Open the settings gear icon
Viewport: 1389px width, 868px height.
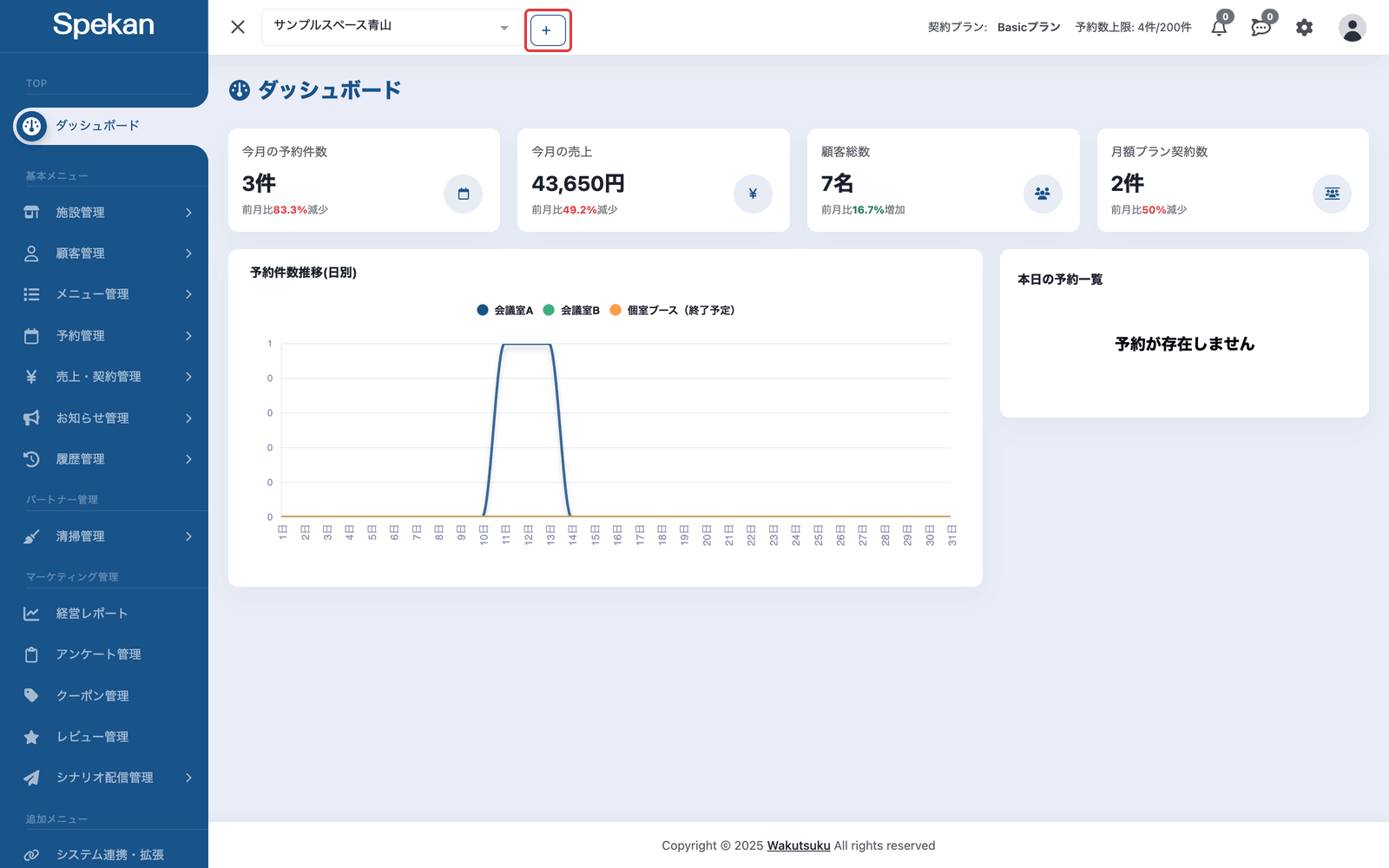(1304, 28)
